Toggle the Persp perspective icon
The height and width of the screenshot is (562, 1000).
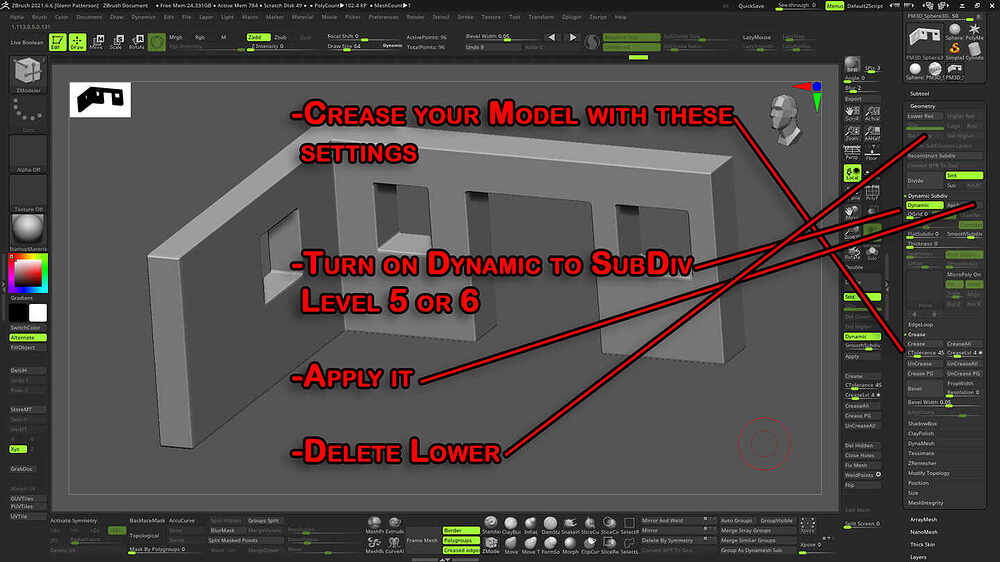852,152
